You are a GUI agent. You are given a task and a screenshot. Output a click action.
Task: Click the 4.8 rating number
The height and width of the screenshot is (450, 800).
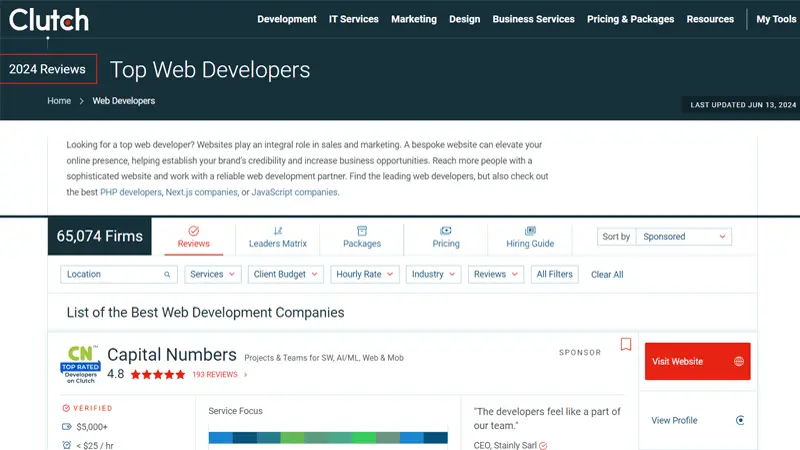coord(115,374)
